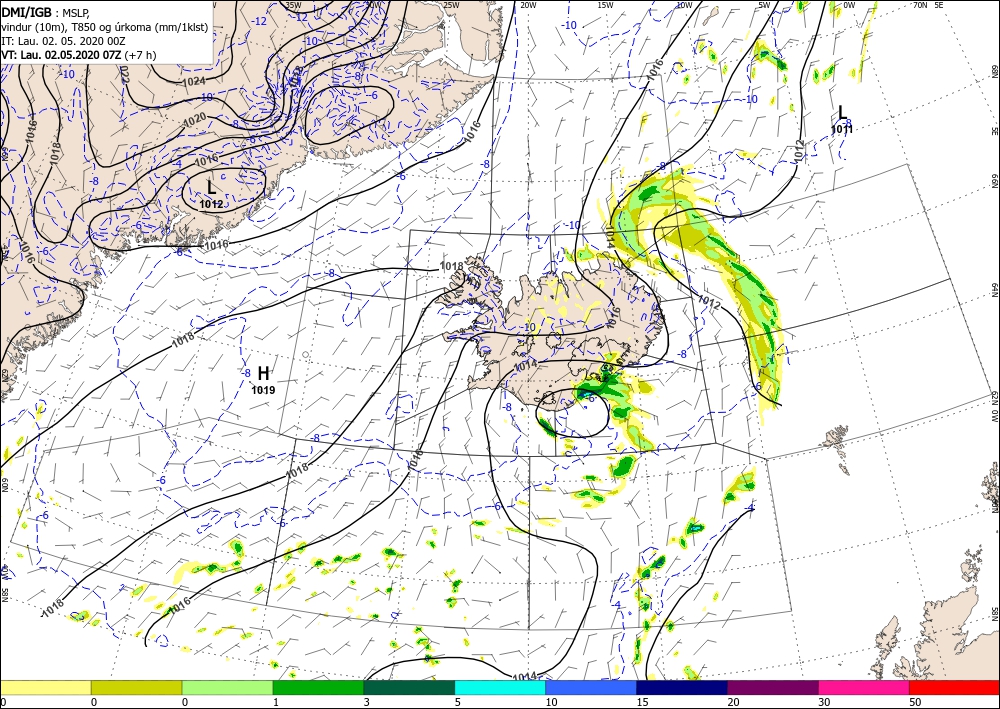Click the navy 15 mm legend swatch
The height and width of the screenshot is (709, 1000).
coord(682,687)
